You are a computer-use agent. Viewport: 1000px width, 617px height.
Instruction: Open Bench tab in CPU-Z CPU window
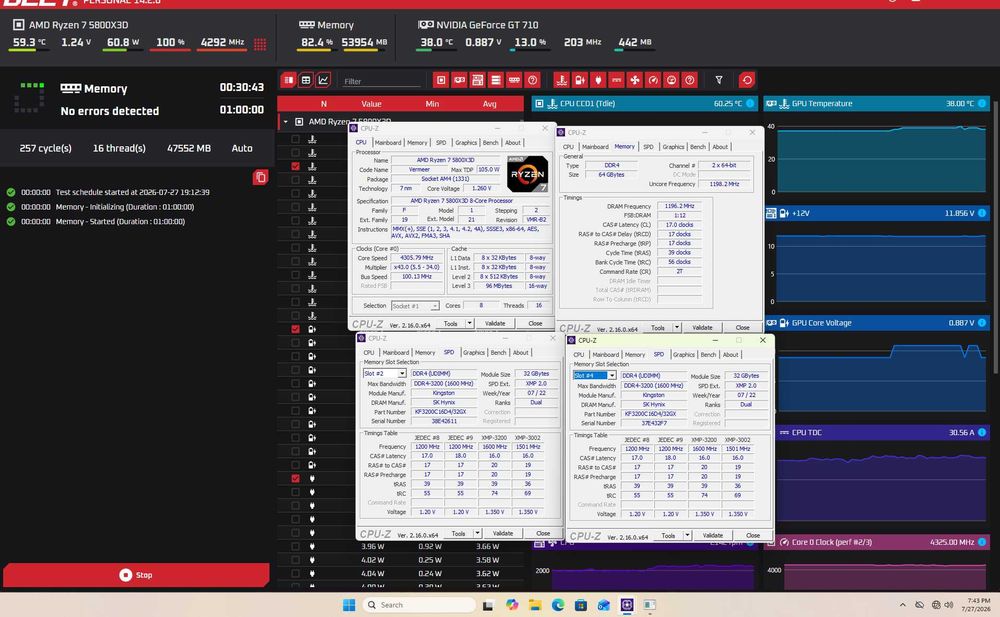[x=490, y=143]
